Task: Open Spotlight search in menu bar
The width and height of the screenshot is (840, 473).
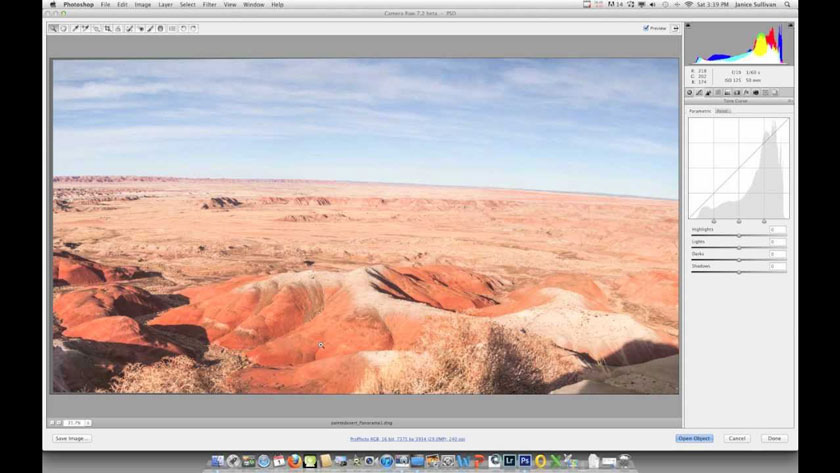Action: 788,4
